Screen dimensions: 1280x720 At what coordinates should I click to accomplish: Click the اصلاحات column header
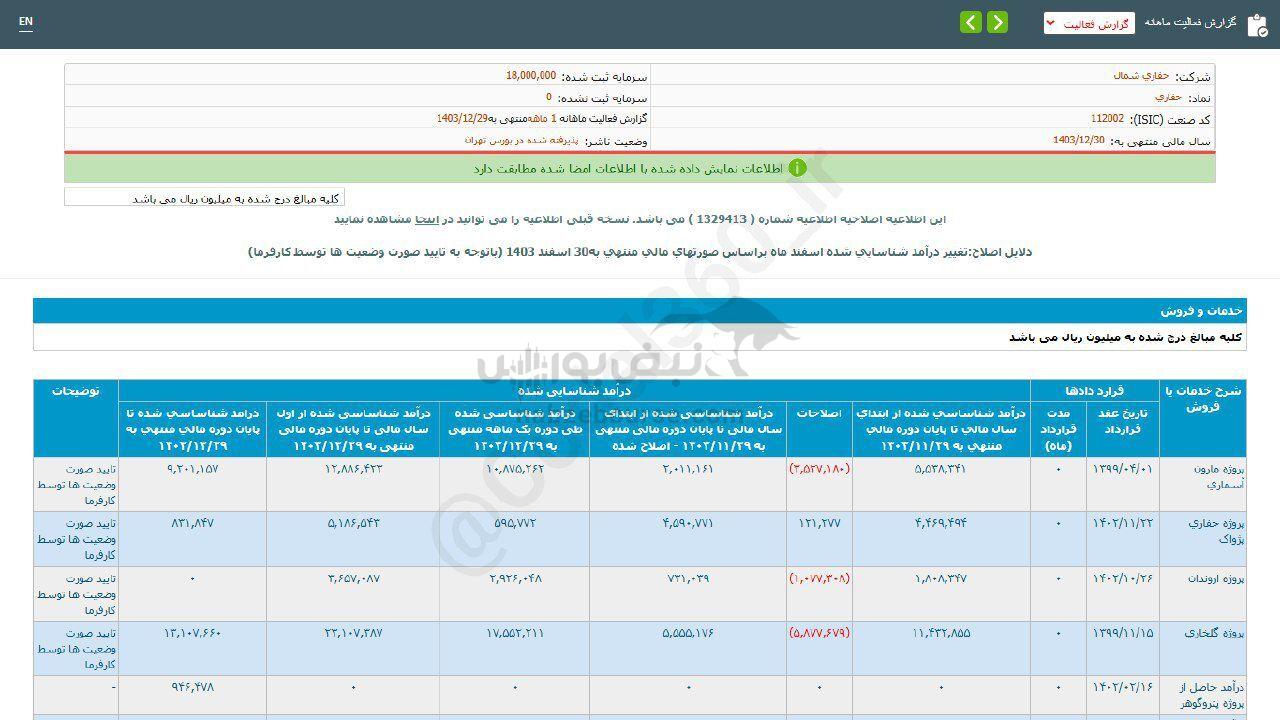820,413
